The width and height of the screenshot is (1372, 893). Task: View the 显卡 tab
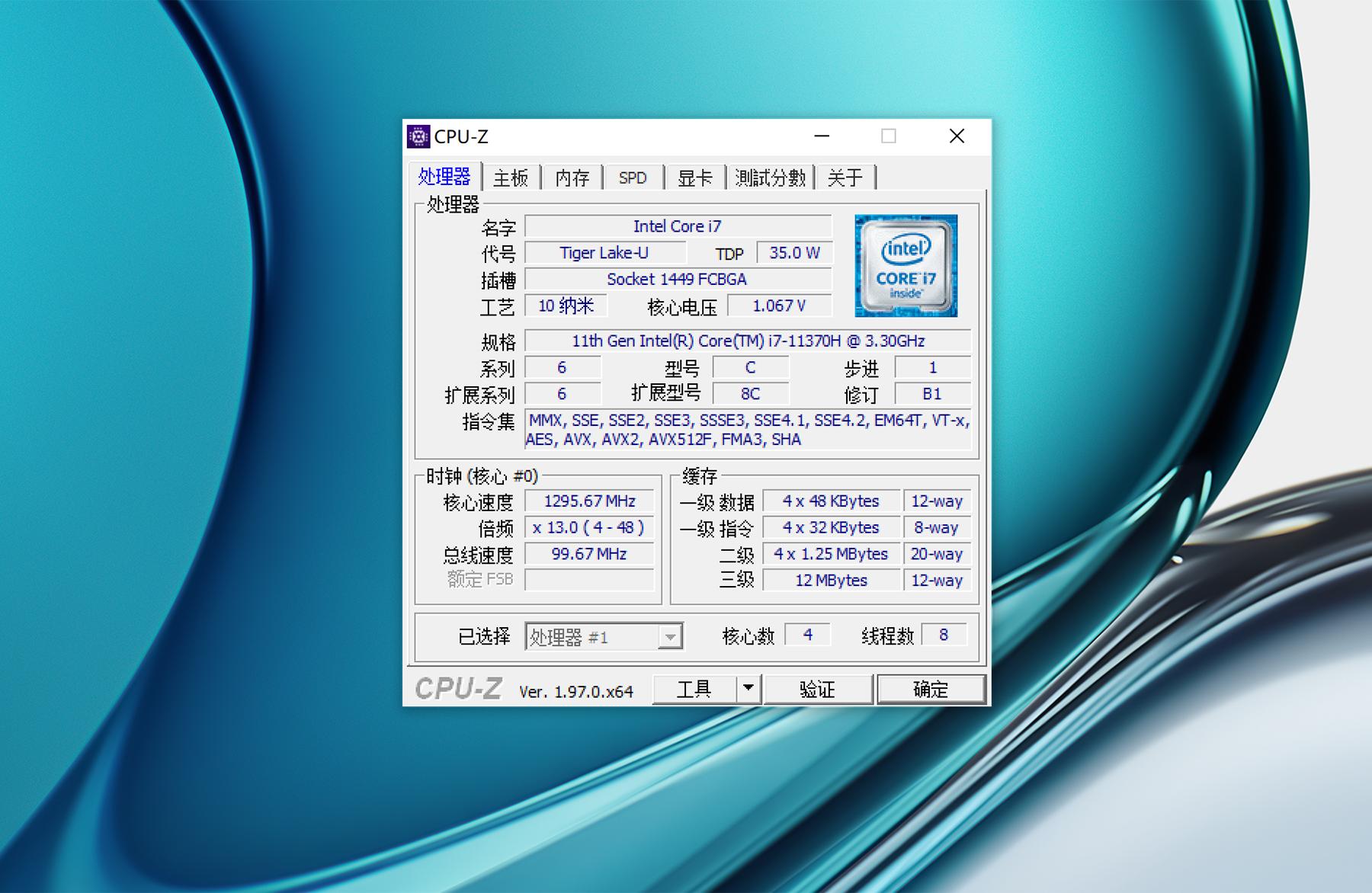point(694,178)
